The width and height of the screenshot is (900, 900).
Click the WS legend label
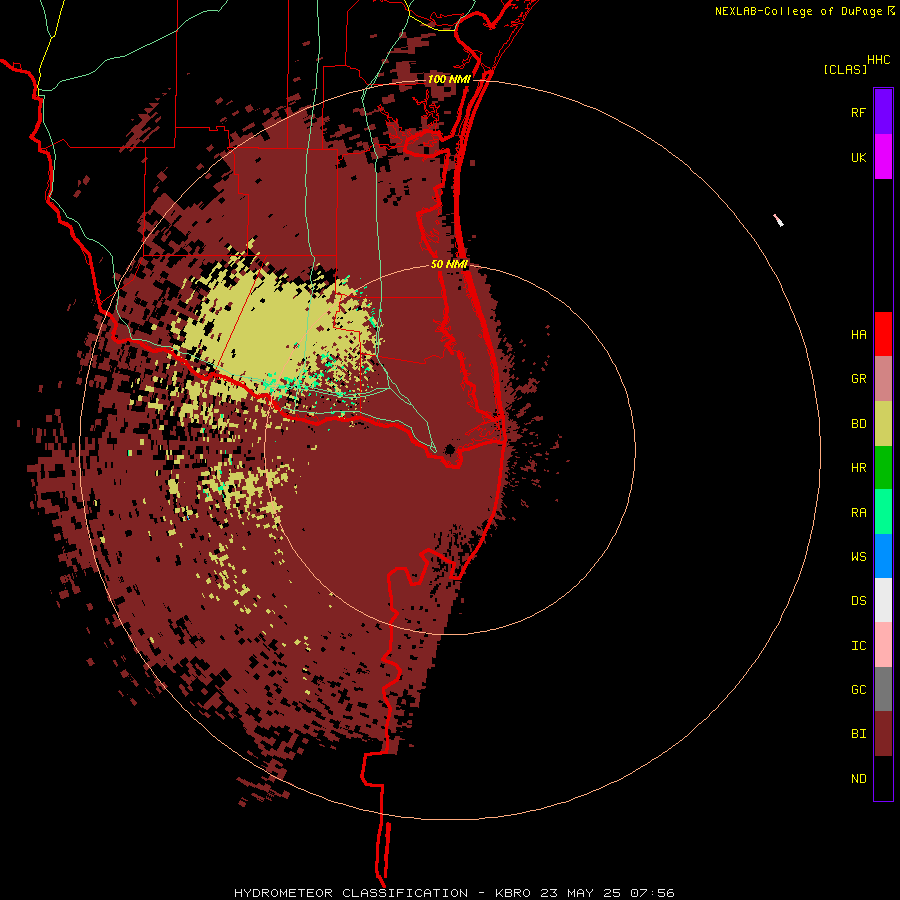click(858, 556)
